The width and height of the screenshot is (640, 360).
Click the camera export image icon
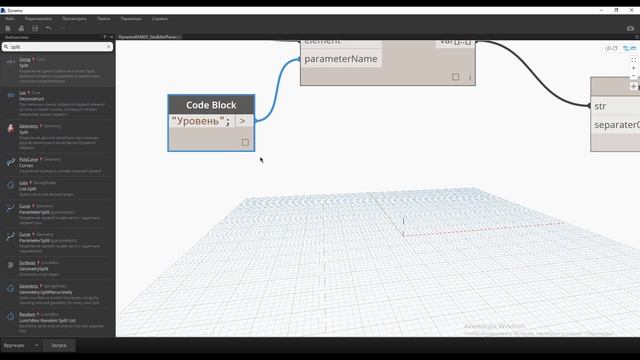point(630,28)
